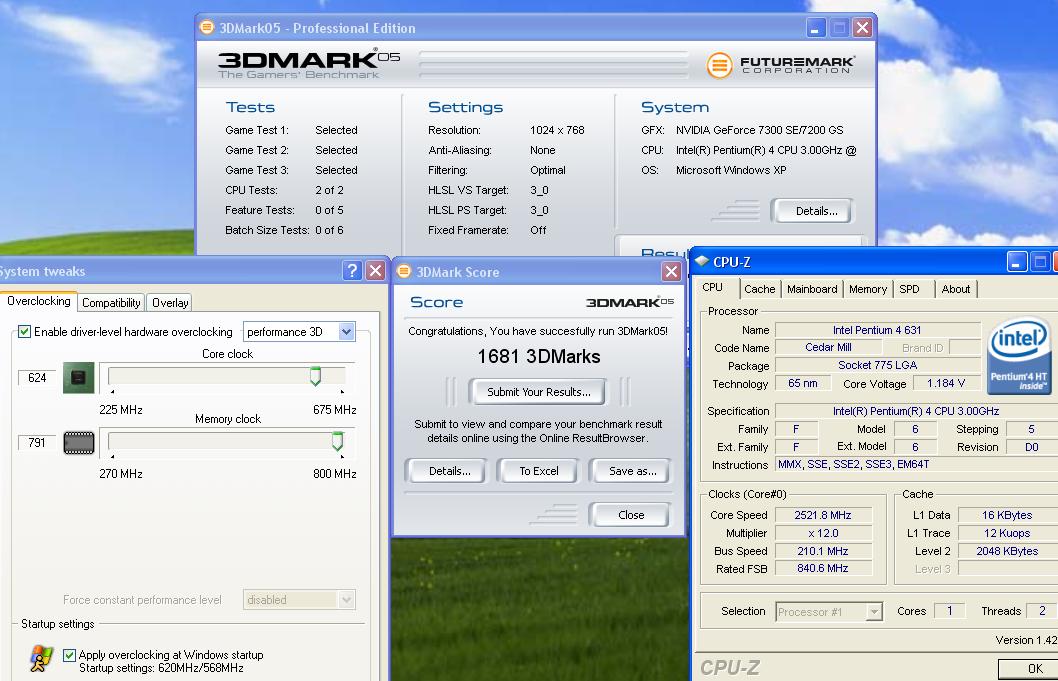Minimize the CPU-Z window

(x=1017, y=261)
